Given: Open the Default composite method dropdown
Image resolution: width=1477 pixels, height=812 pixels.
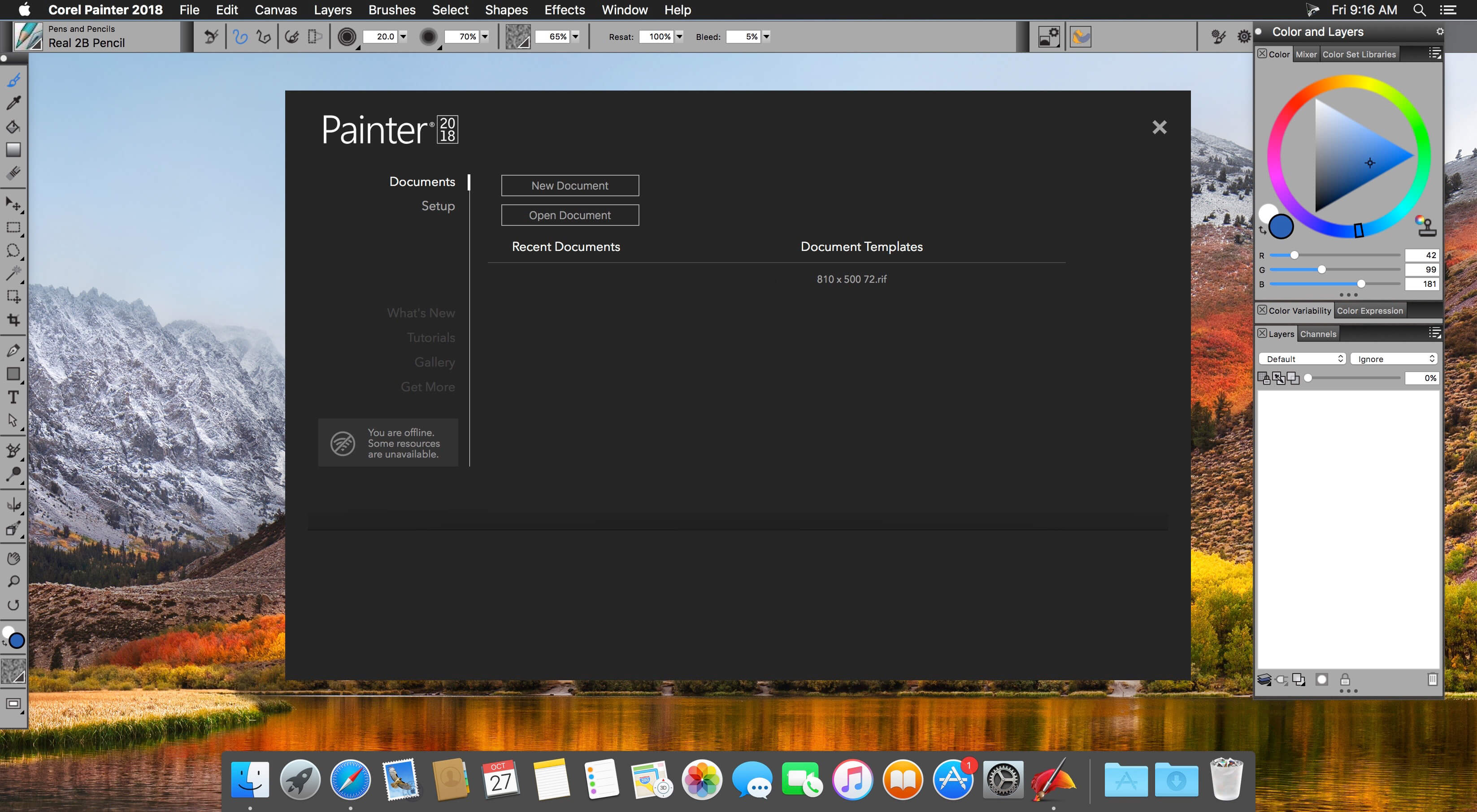Looking at the screenshot, I should tap(1302, 359).
